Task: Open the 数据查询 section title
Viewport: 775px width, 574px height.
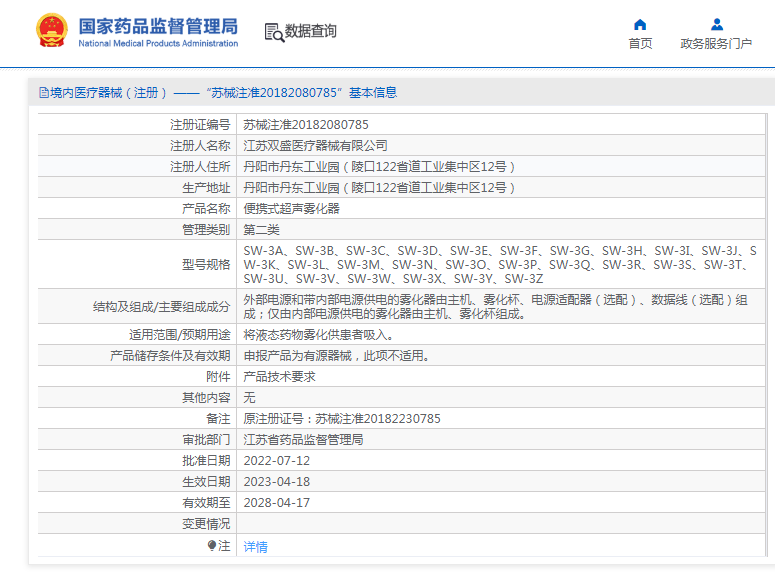Action: click(311, 32)
